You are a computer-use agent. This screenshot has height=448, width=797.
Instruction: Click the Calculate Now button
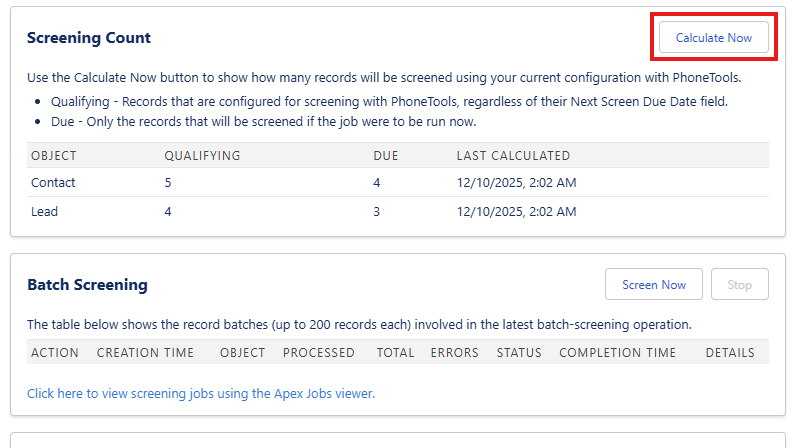pos(713,38)
